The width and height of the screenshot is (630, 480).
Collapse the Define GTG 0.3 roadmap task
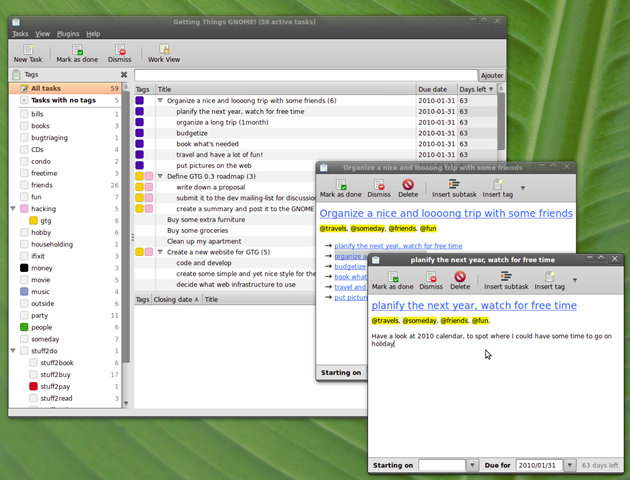160,176
